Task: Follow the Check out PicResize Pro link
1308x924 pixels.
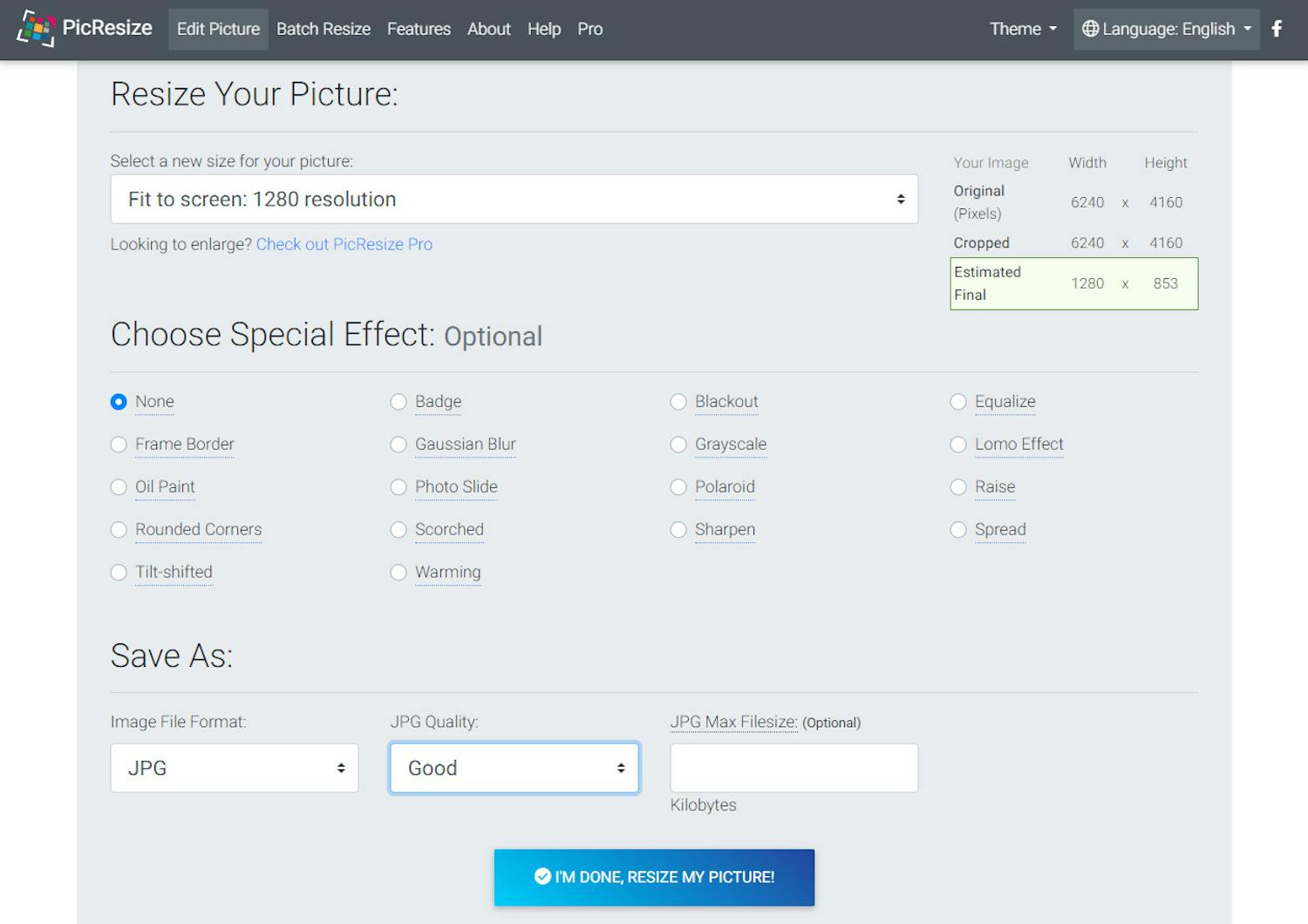Action: 344,244
